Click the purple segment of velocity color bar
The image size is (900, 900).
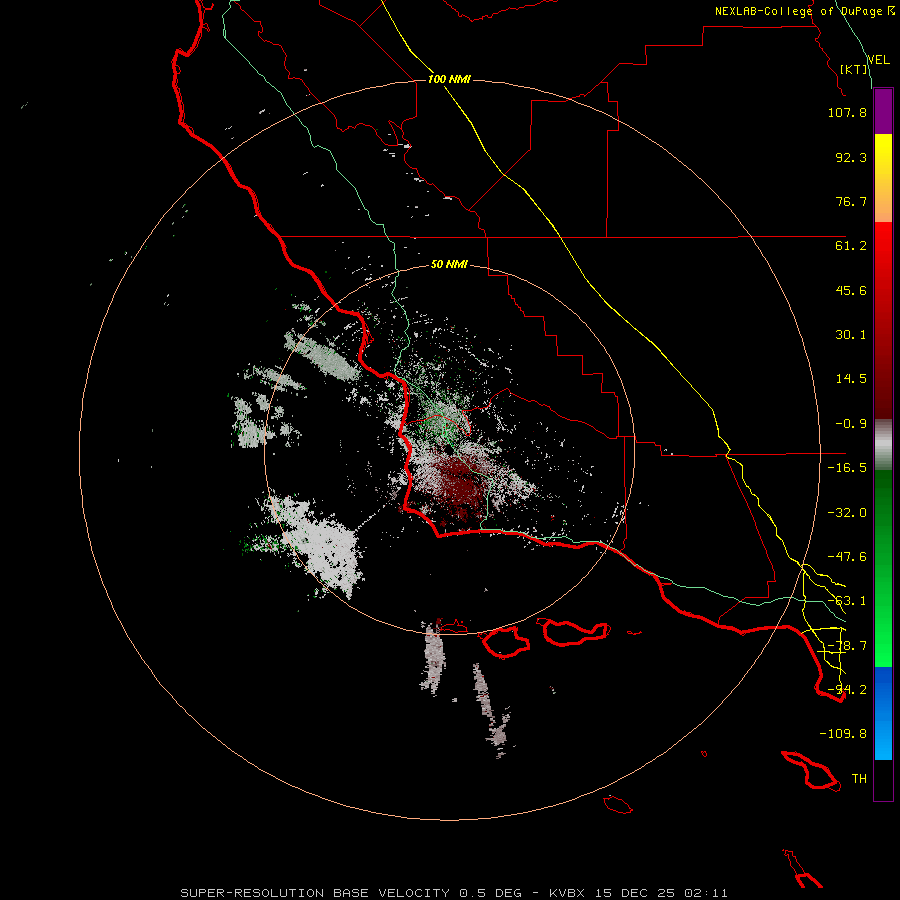(883, 111)
